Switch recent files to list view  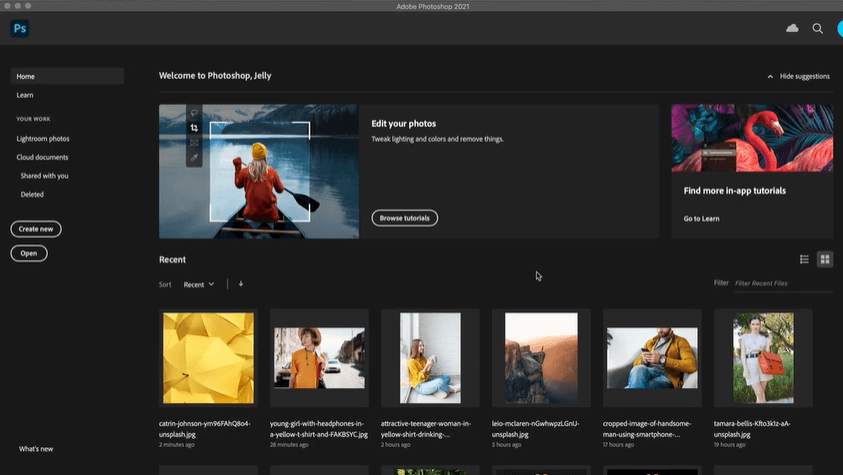804,259
